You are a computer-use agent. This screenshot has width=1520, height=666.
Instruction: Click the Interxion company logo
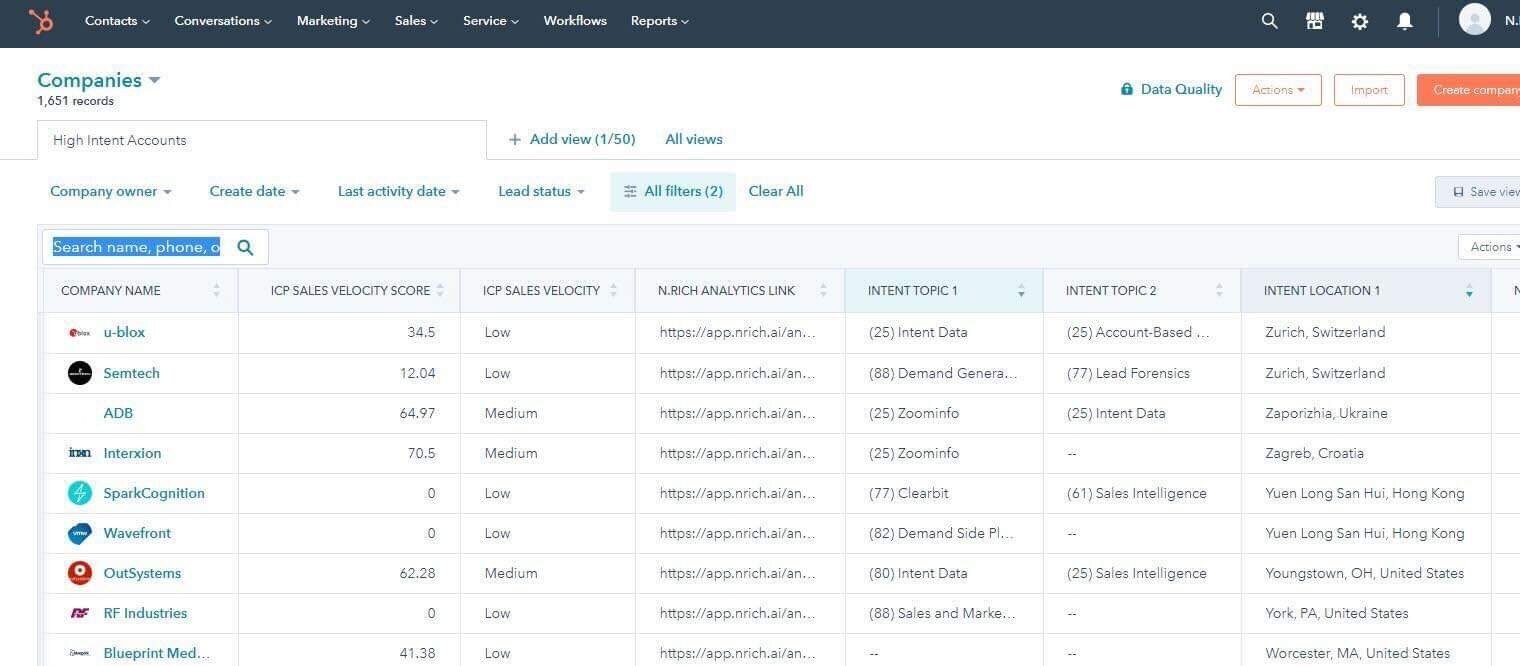click(x=80, y=453)
